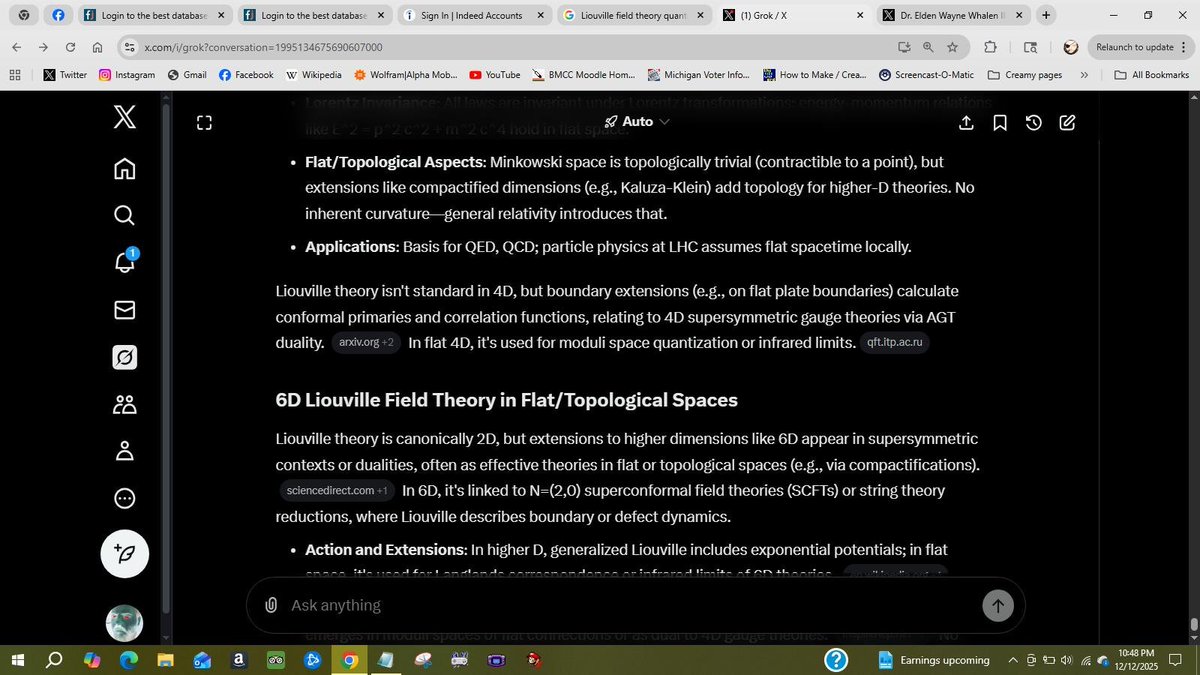Click Relaunch to update button

[1140, 47]
